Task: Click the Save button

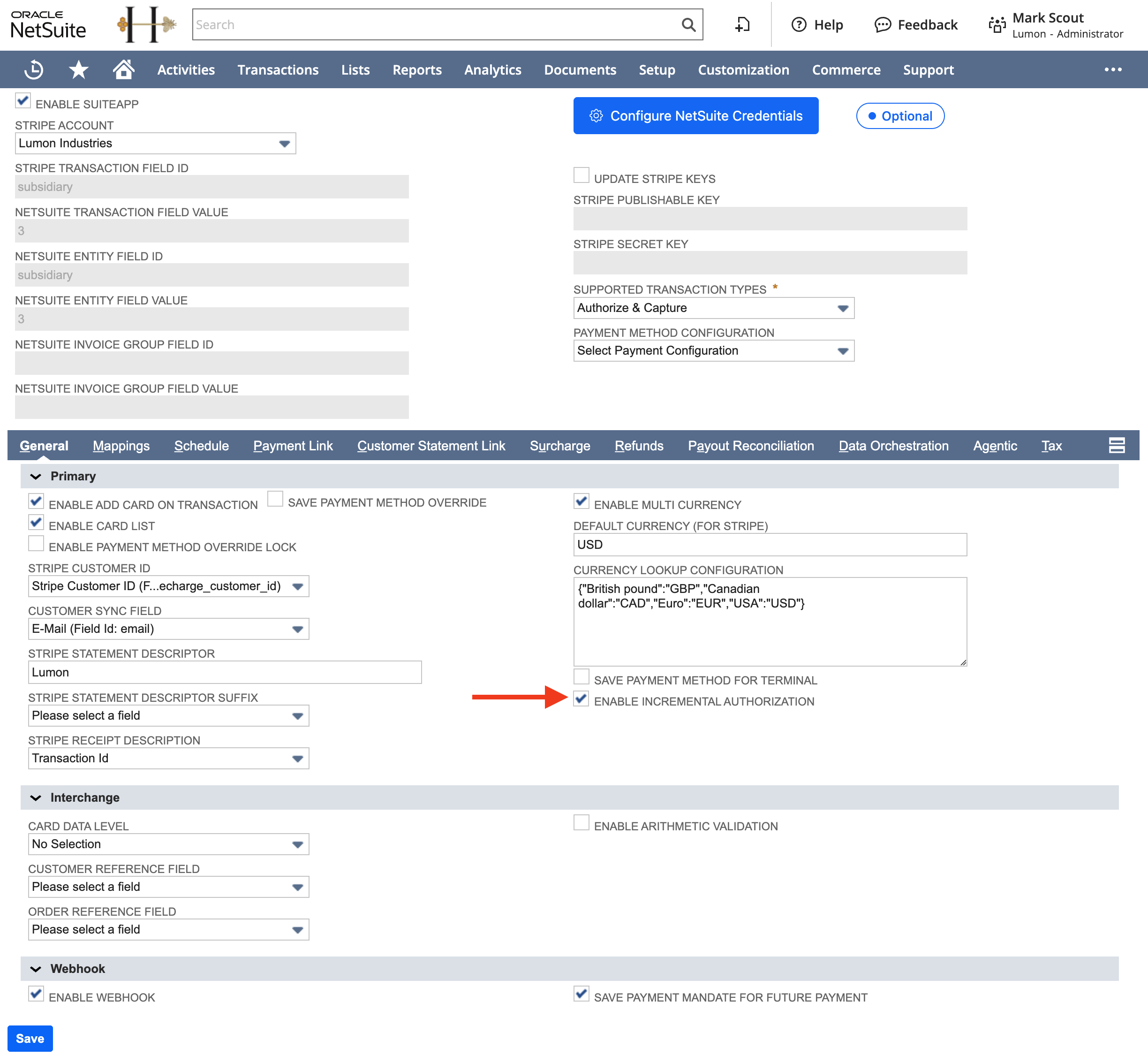Action: coord(30,1038)
